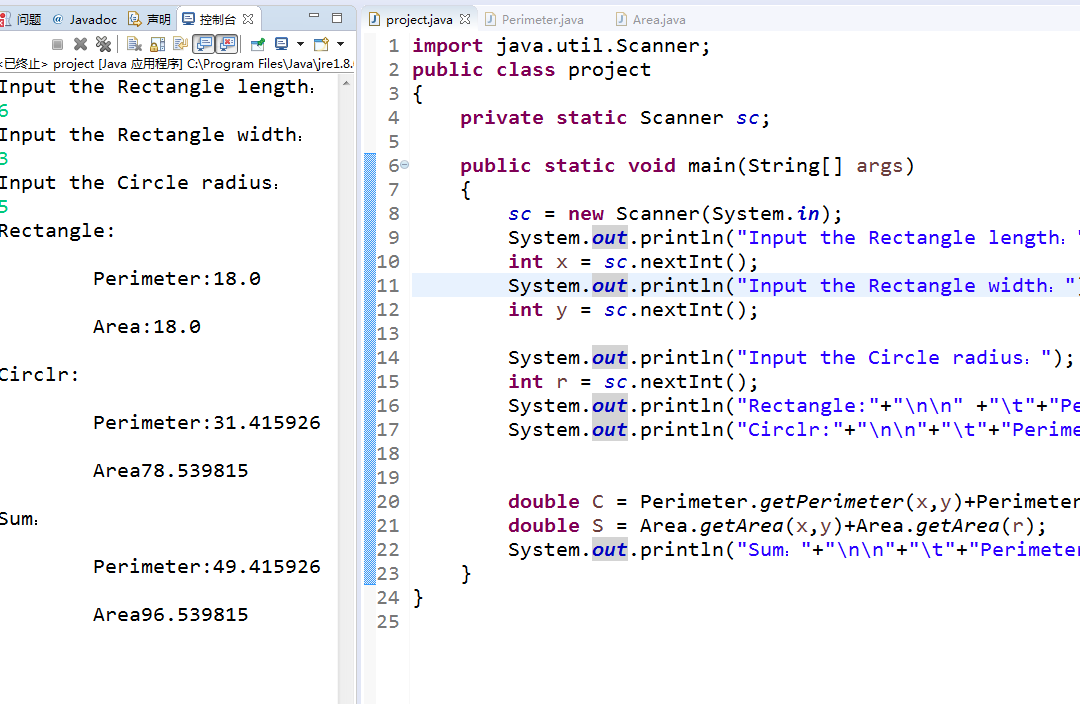This screenshot has width=1080, height=704.
Task: Click the green input value 6 in console
Action: 4,110
